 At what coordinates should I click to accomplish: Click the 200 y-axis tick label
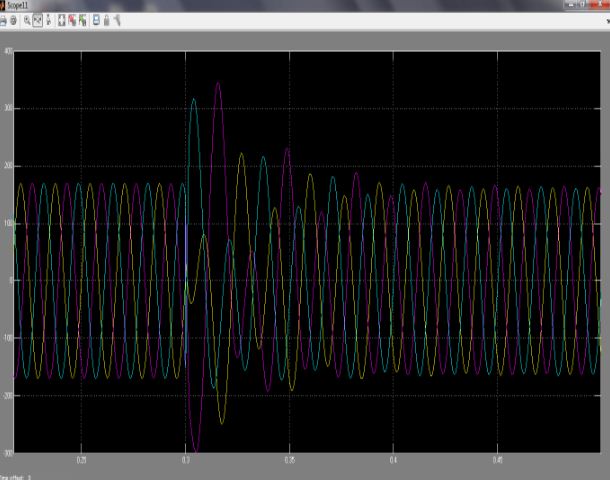8,166
